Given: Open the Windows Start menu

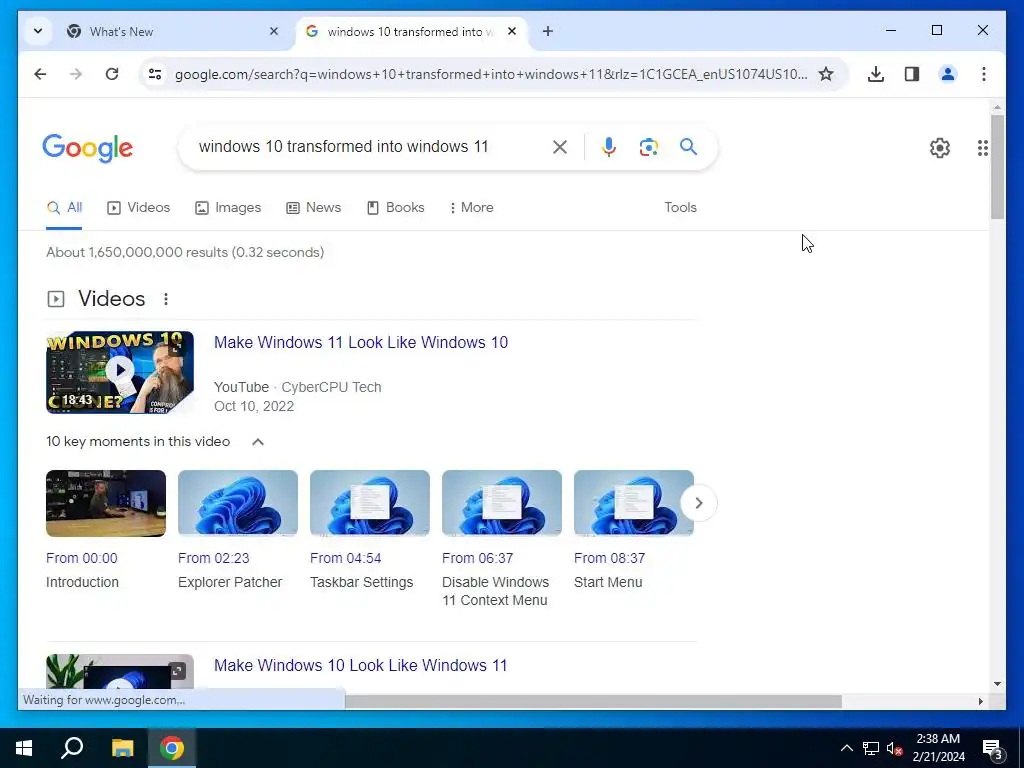Looking at the screenshot, I should [24, 748].
